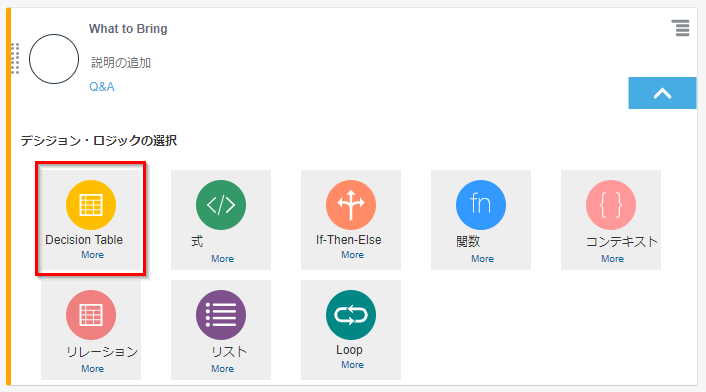Click More under 関数 tile
Viewport: 706px width, 392px height.
(482, 259)
